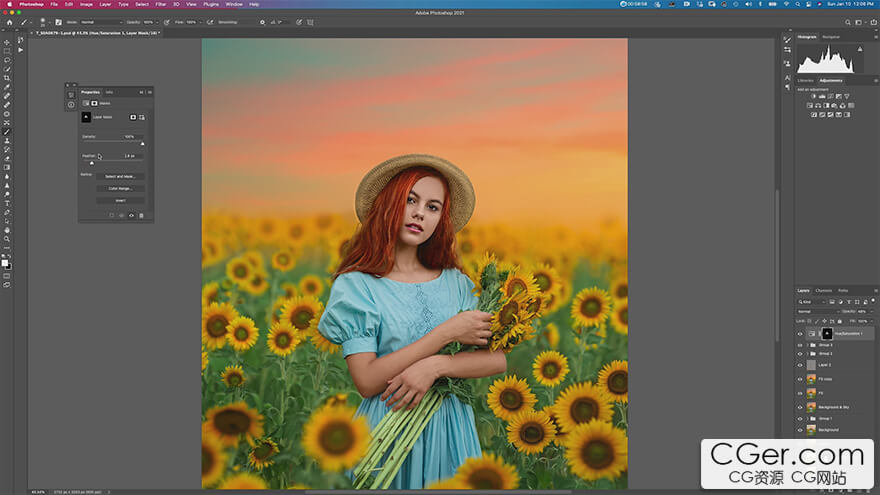Image resolution: width=880 pixels, height=495 pixels.
Task: Toggle visibility of the Layer 2 layer
Action: (x=800, y=365)
